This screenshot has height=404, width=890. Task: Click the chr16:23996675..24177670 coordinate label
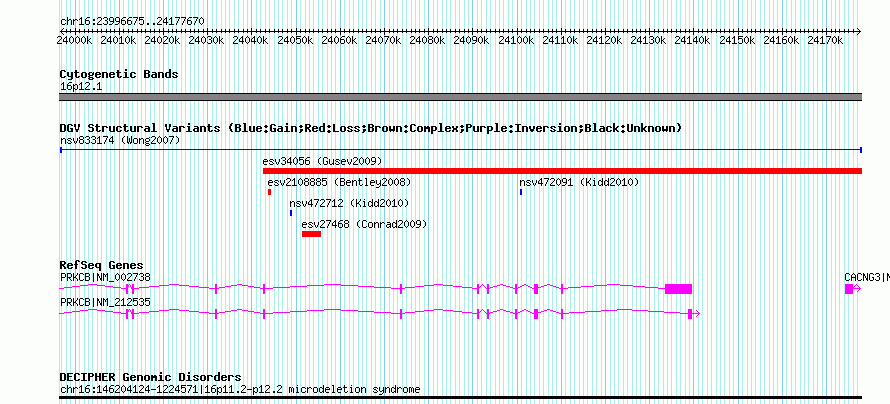point(132,21)
